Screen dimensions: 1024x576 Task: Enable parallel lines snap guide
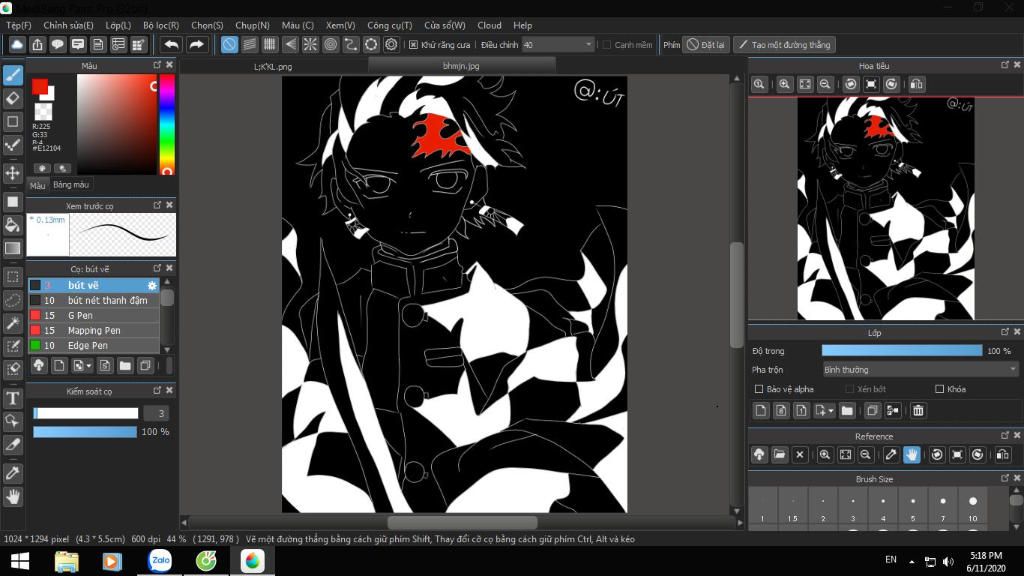point(249,44)
